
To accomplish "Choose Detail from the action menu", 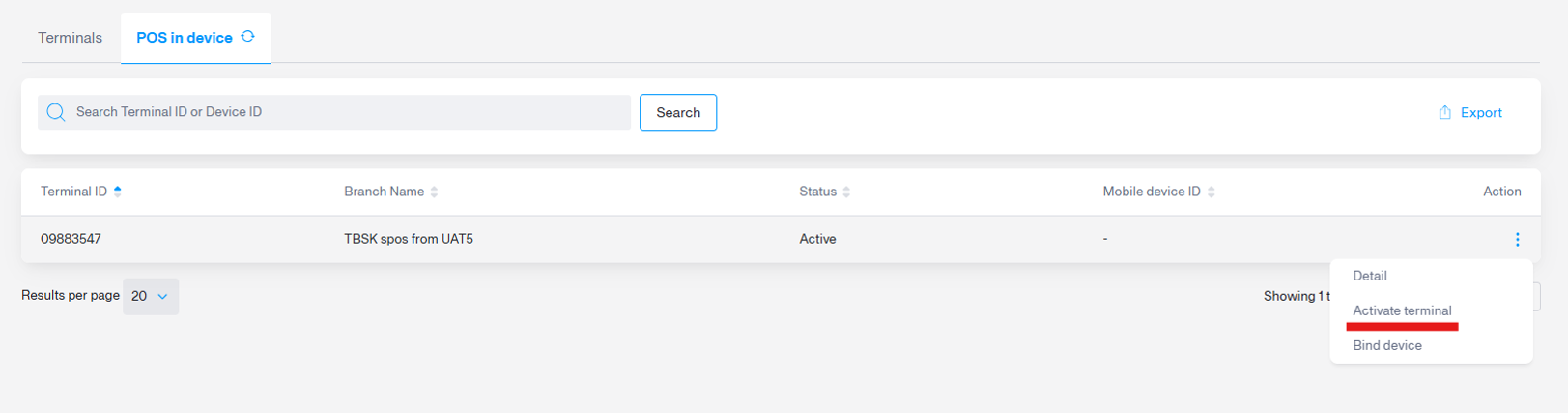I will pyautogui.click(x=1370, y=276).
